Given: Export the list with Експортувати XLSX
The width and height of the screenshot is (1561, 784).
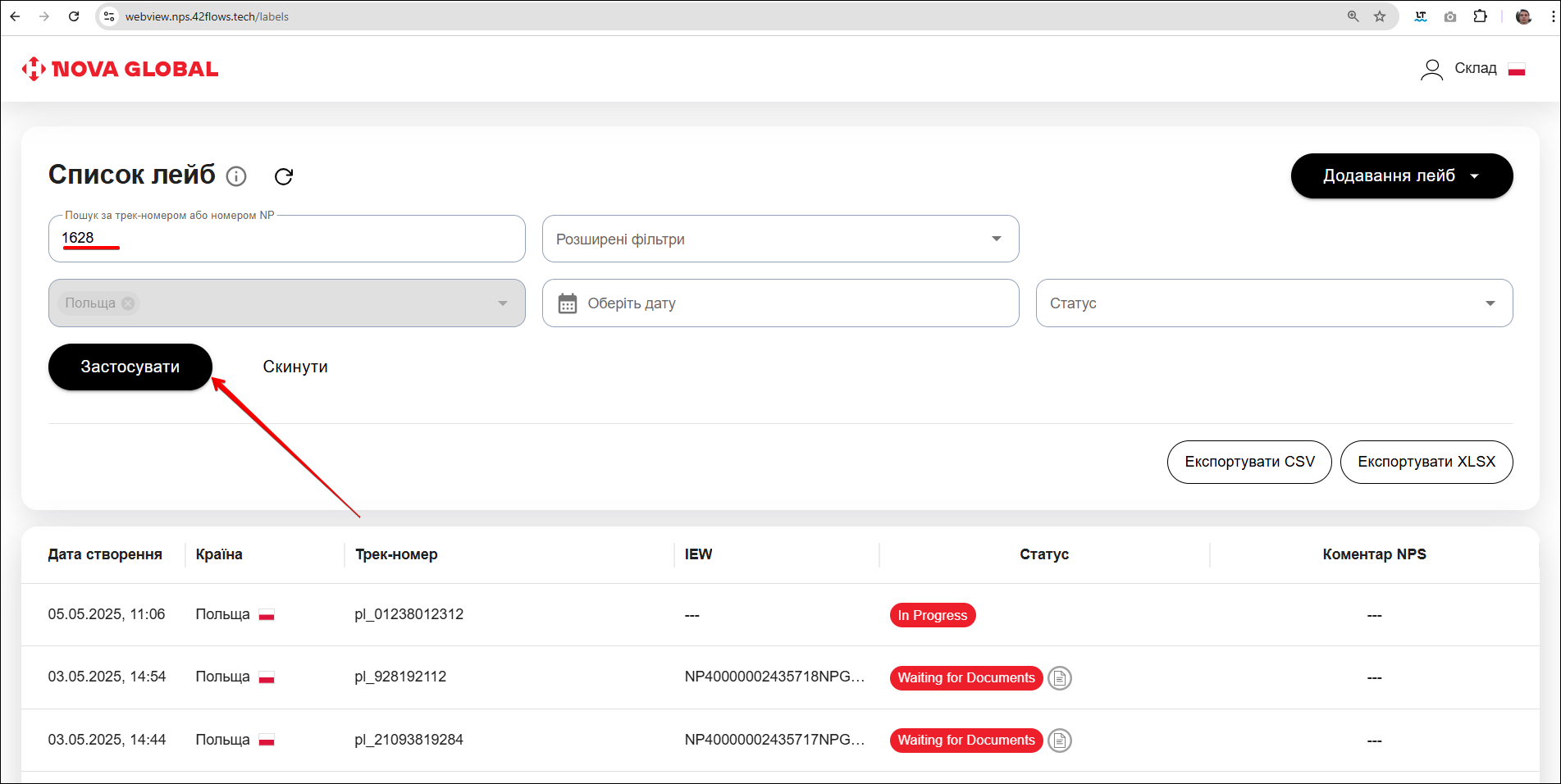Looking at the screenshot, I should click(1426, 462).
